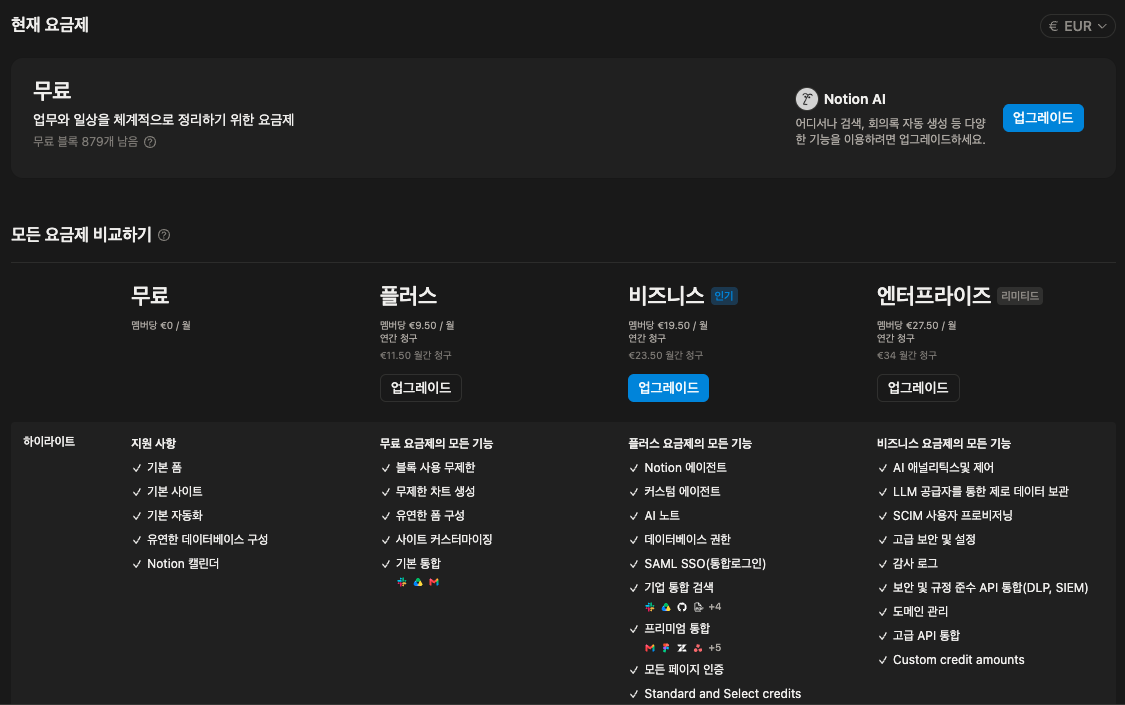Click Notion 캘린더 feature text
This screenshot has height=705, width=1125.
[x=183, y=564]
